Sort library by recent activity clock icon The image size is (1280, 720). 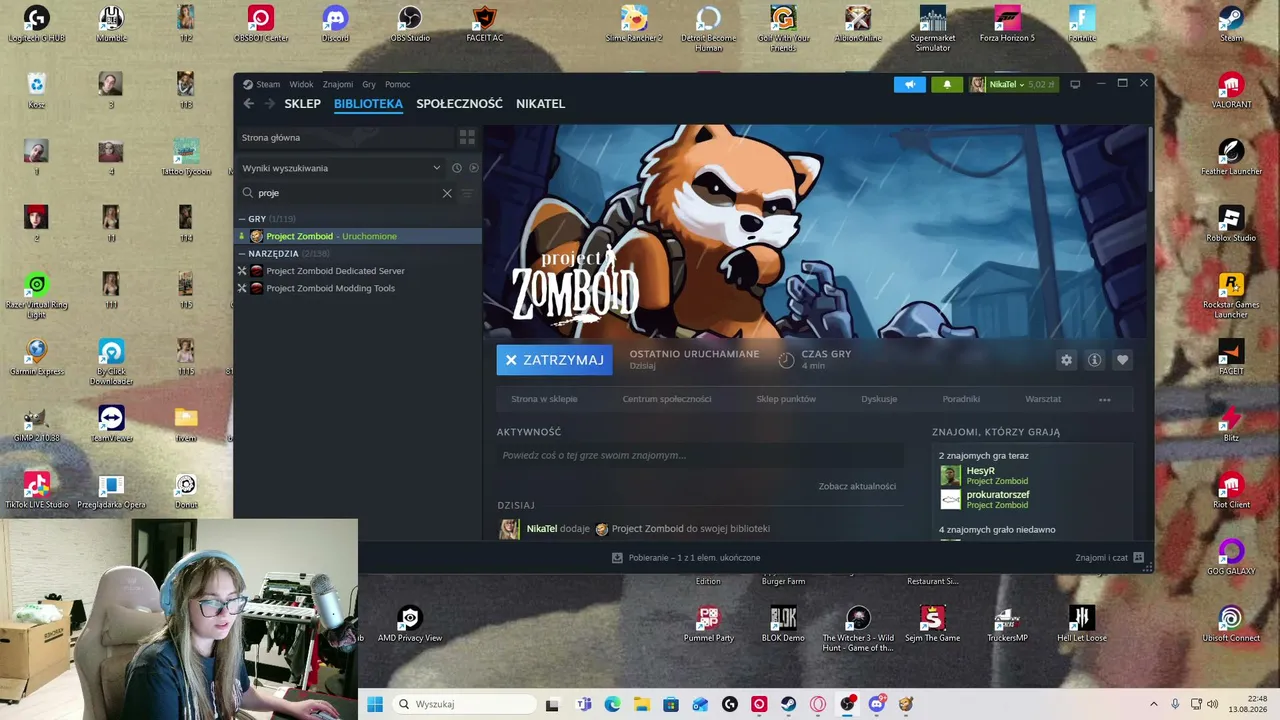tap(456, 168)
